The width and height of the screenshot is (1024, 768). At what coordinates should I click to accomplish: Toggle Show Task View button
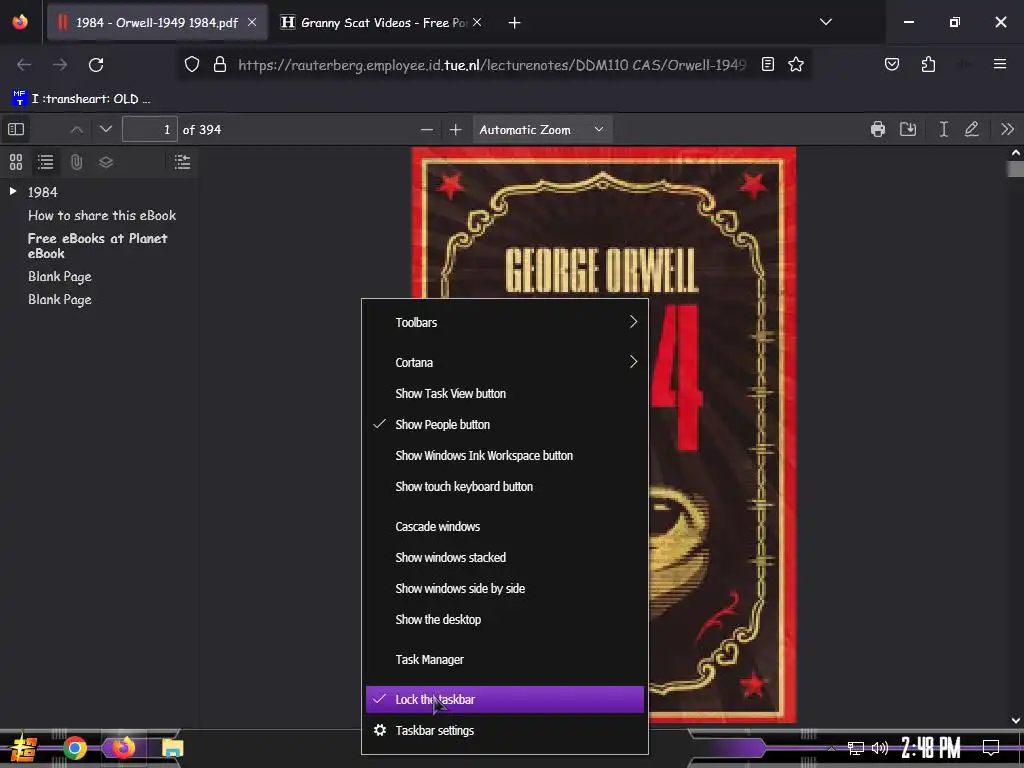tap(504, 394)
